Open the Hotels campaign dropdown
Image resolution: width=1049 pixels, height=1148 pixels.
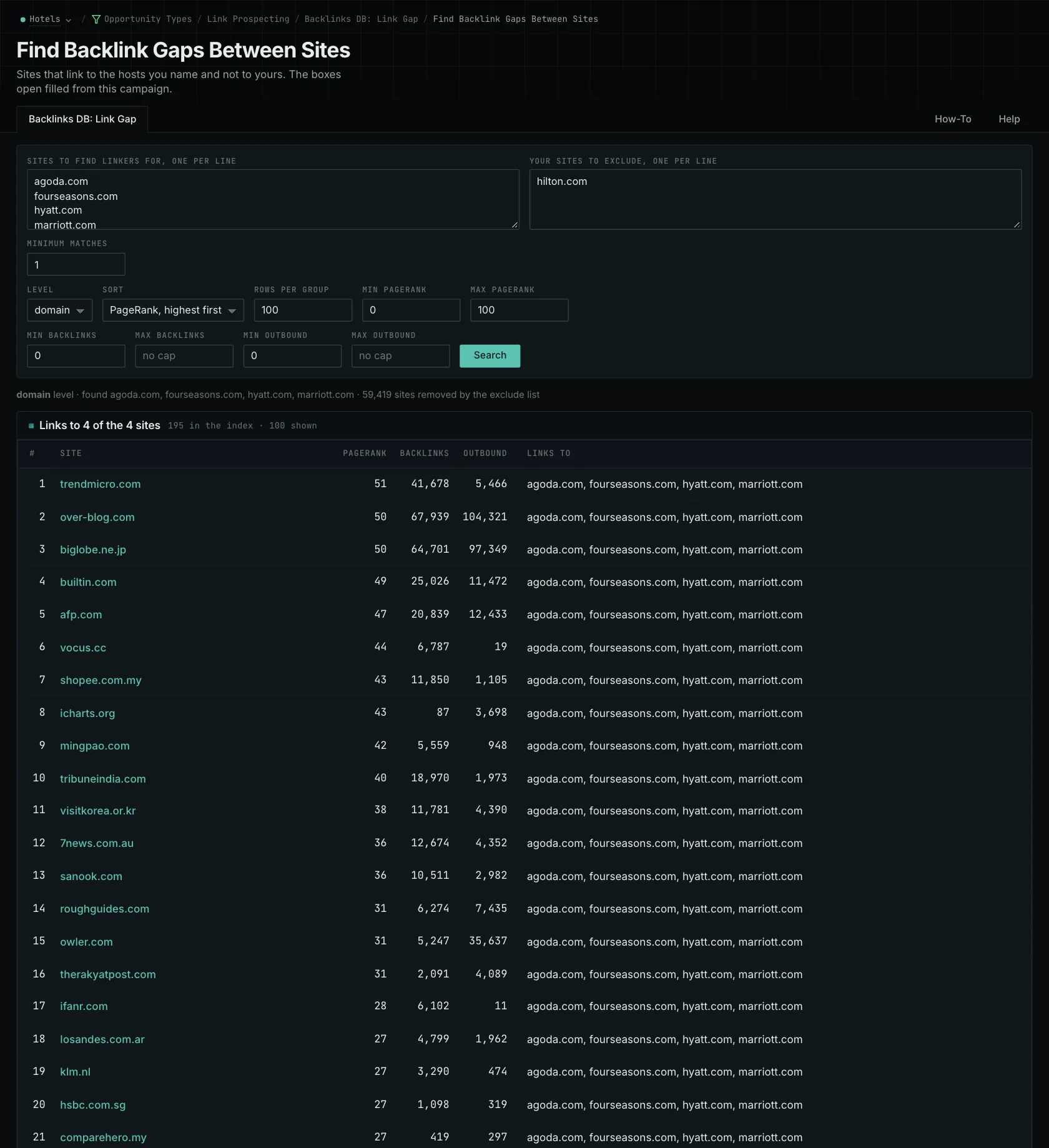(46, 19)
